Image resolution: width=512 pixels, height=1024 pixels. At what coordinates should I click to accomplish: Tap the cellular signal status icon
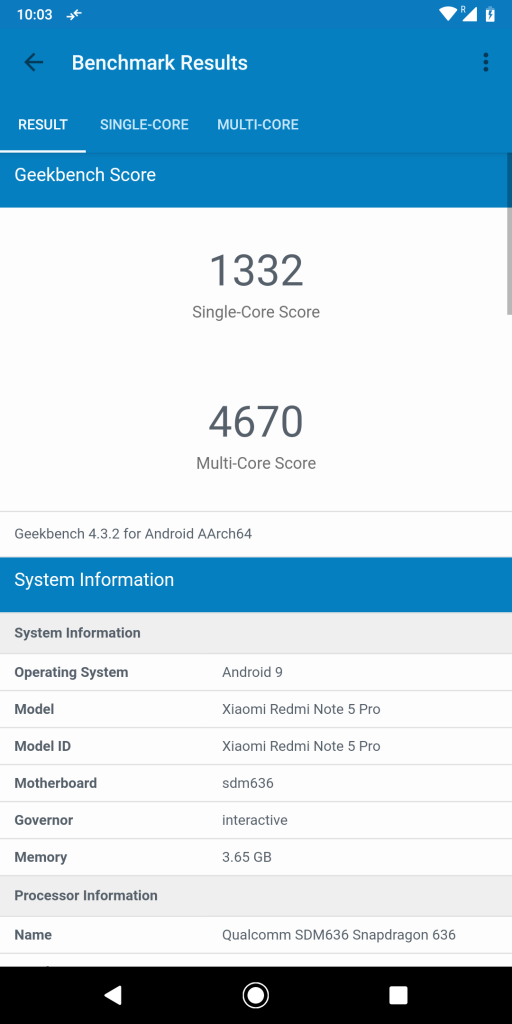469,14
